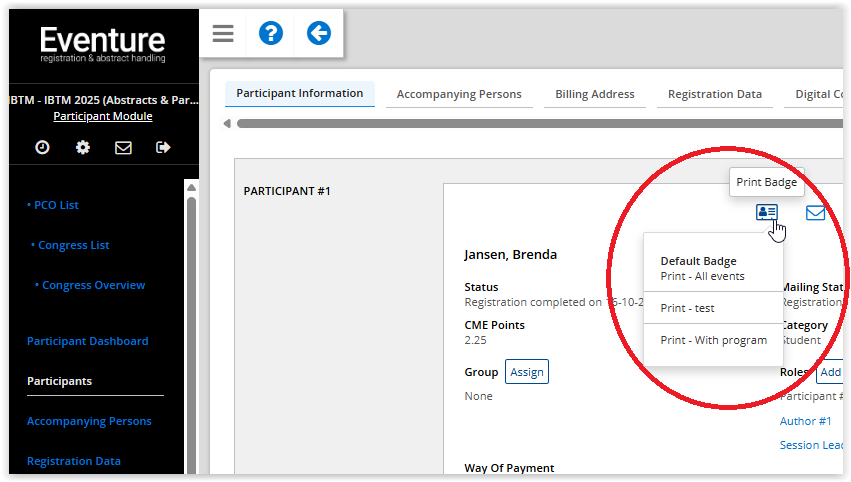The height and width of the screenshot is (482, 851).
Task: Click the back arrow icon
Action: click(318, 34)
